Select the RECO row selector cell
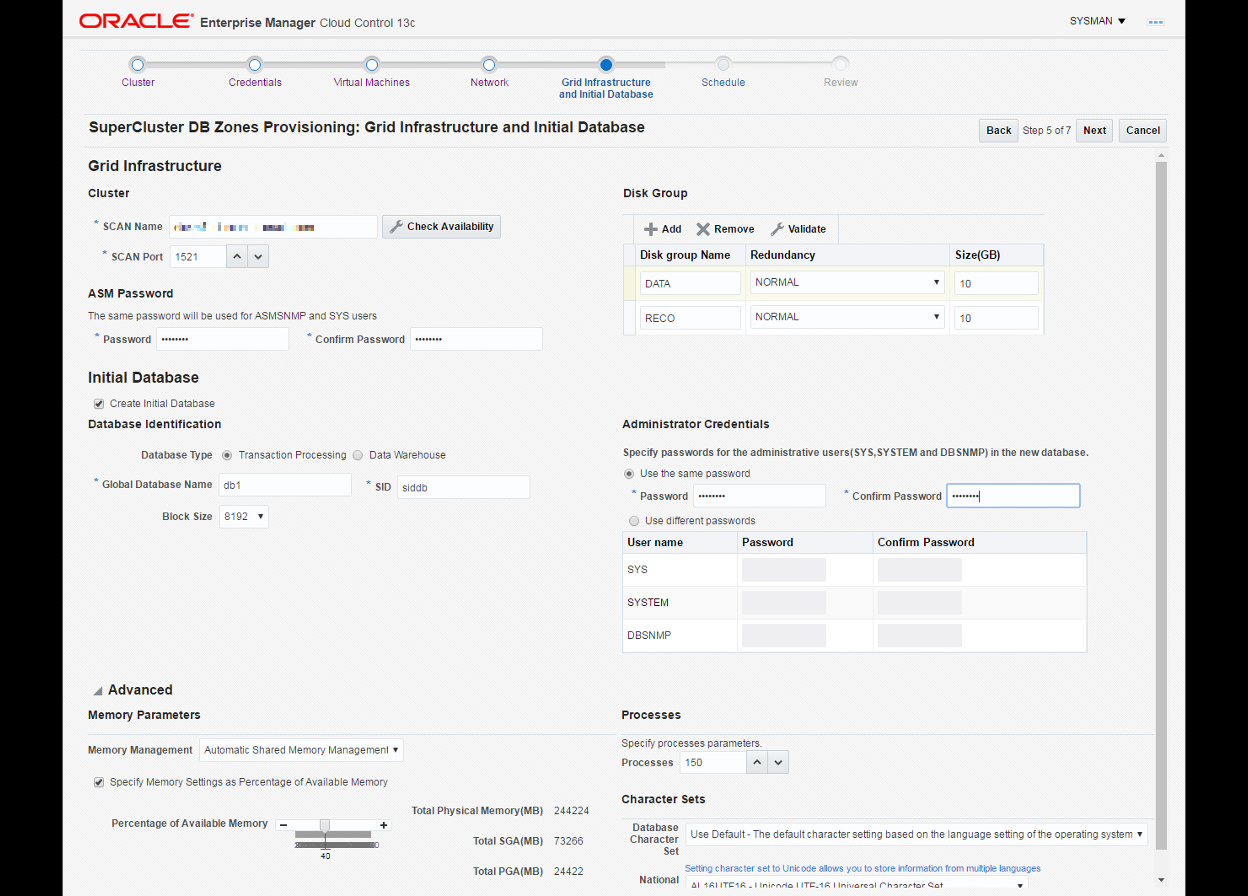 pos(629,318)
